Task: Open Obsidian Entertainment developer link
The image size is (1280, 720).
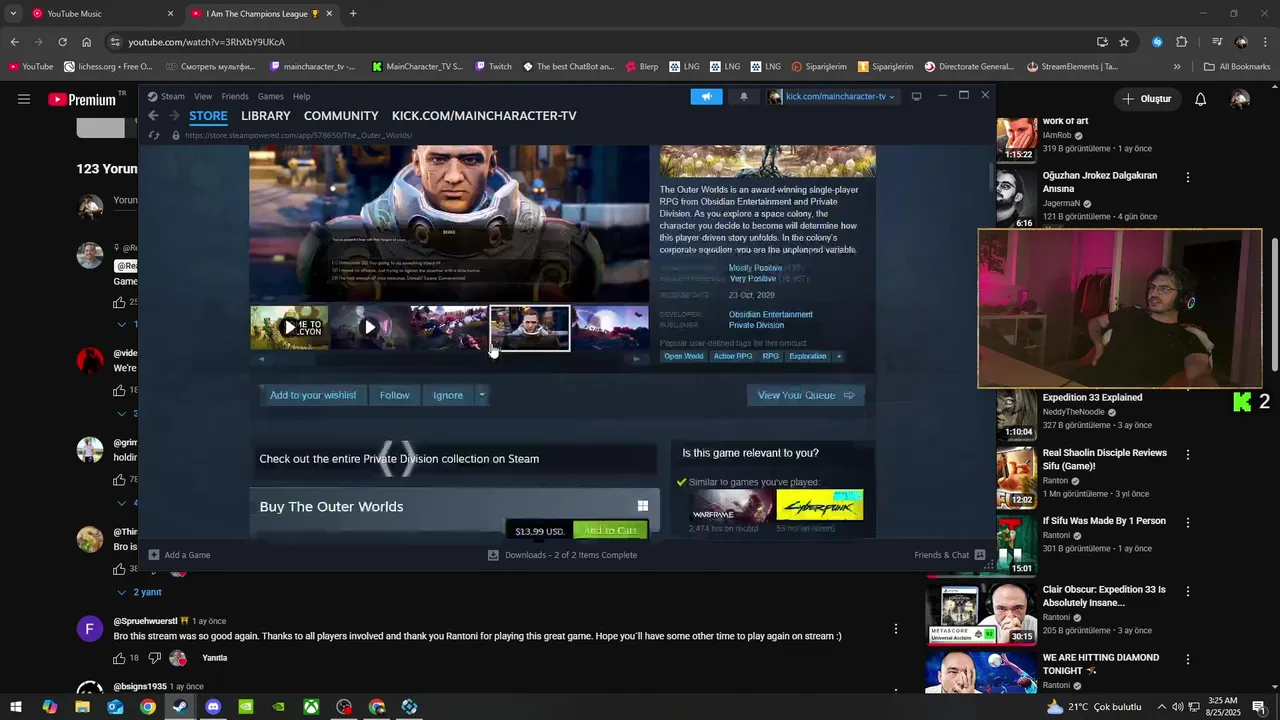Action: 771,314
